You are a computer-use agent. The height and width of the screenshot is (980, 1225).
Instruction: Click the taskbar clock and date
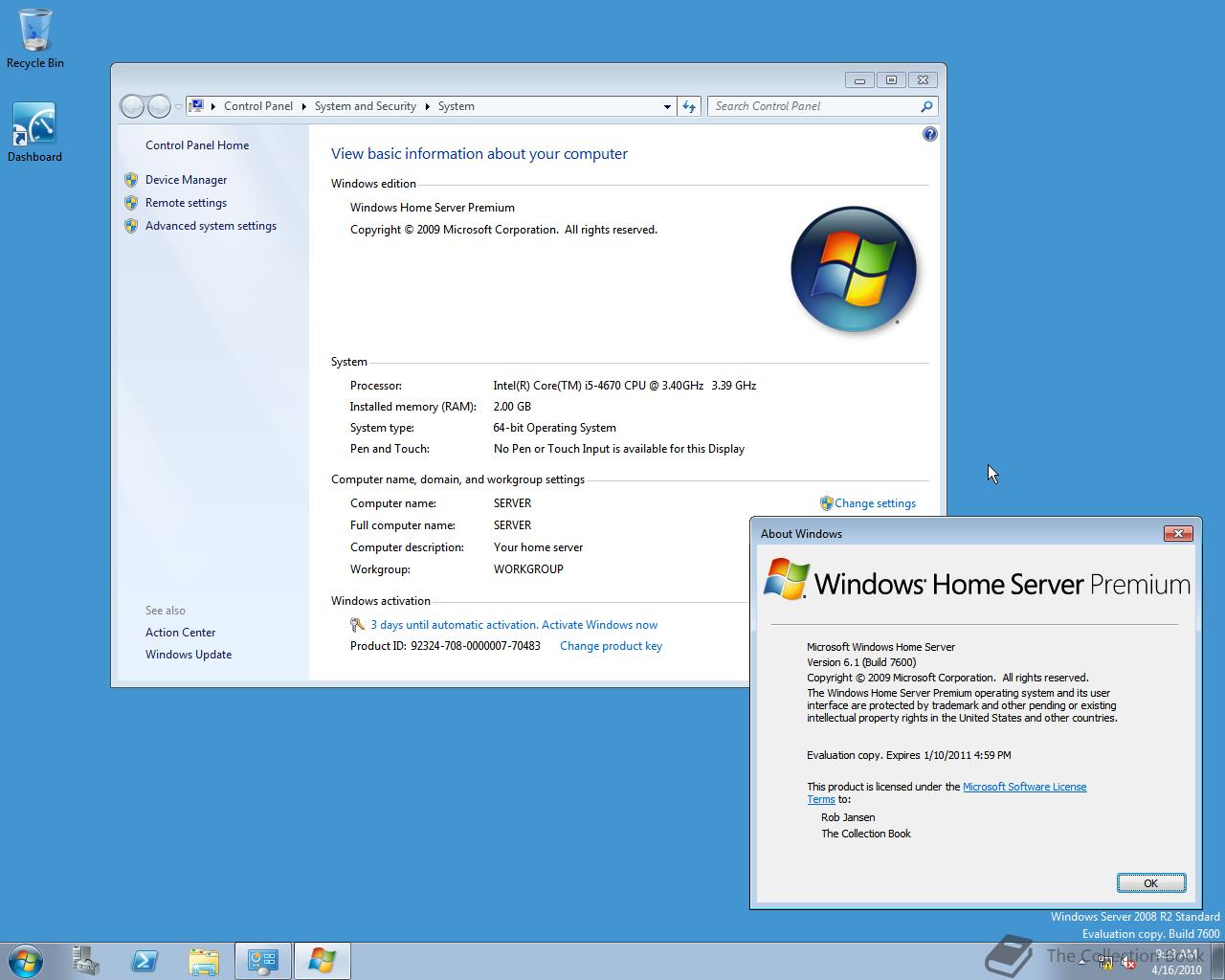(x=1177, y=962)
